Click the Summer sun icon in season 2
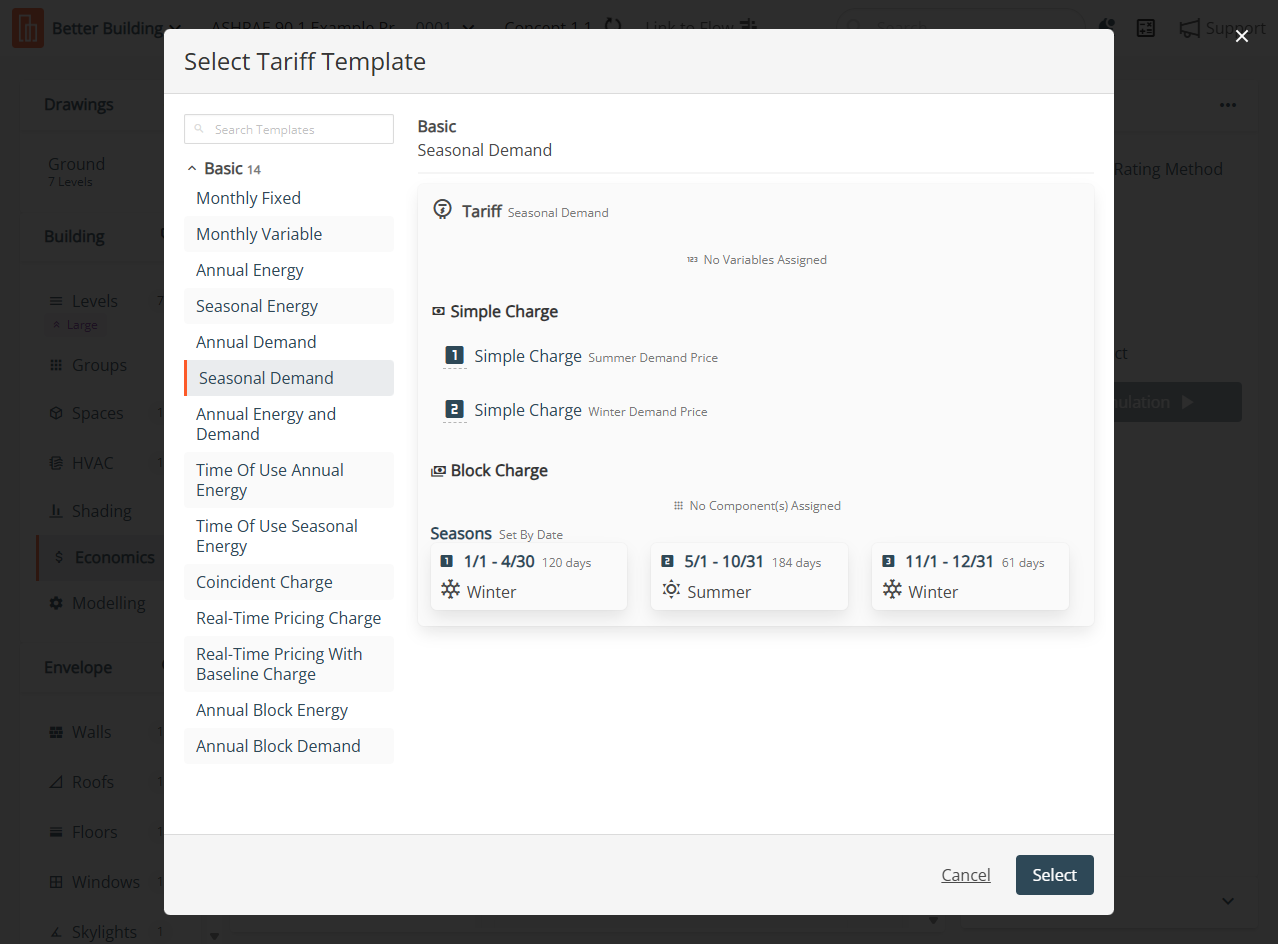The width and height of the screenshot is (1278, 944). click(671, 590)
